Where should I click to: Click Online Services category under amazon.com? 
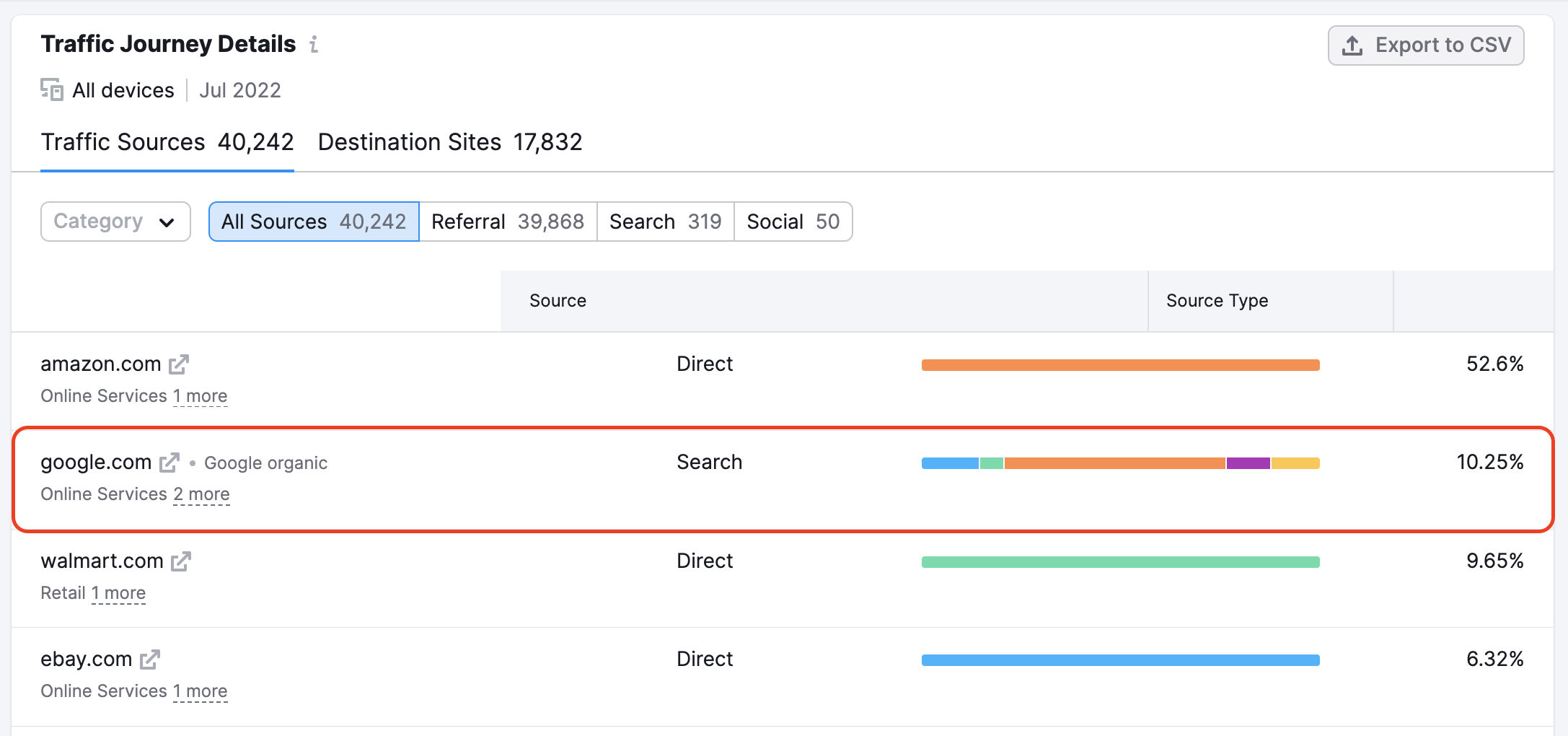(104, 396)
